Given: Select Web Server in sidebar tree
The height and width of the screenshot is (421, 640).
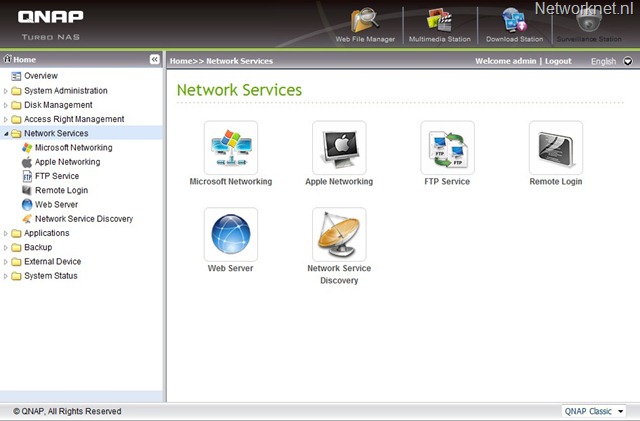Looking at the screenshot, I should tap(56, 205).
